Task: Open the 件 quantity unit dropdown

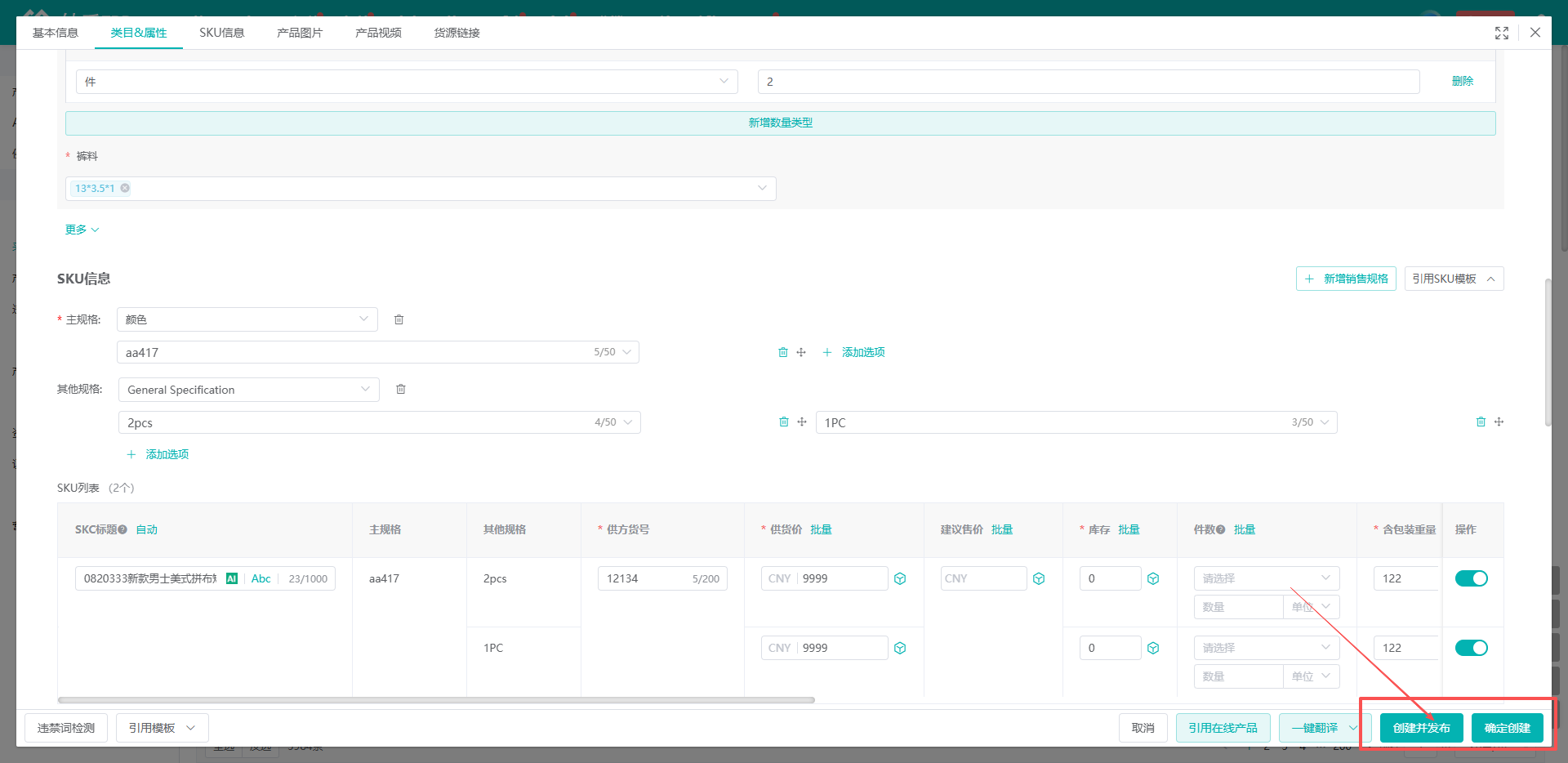Action: tap(407, 82)
